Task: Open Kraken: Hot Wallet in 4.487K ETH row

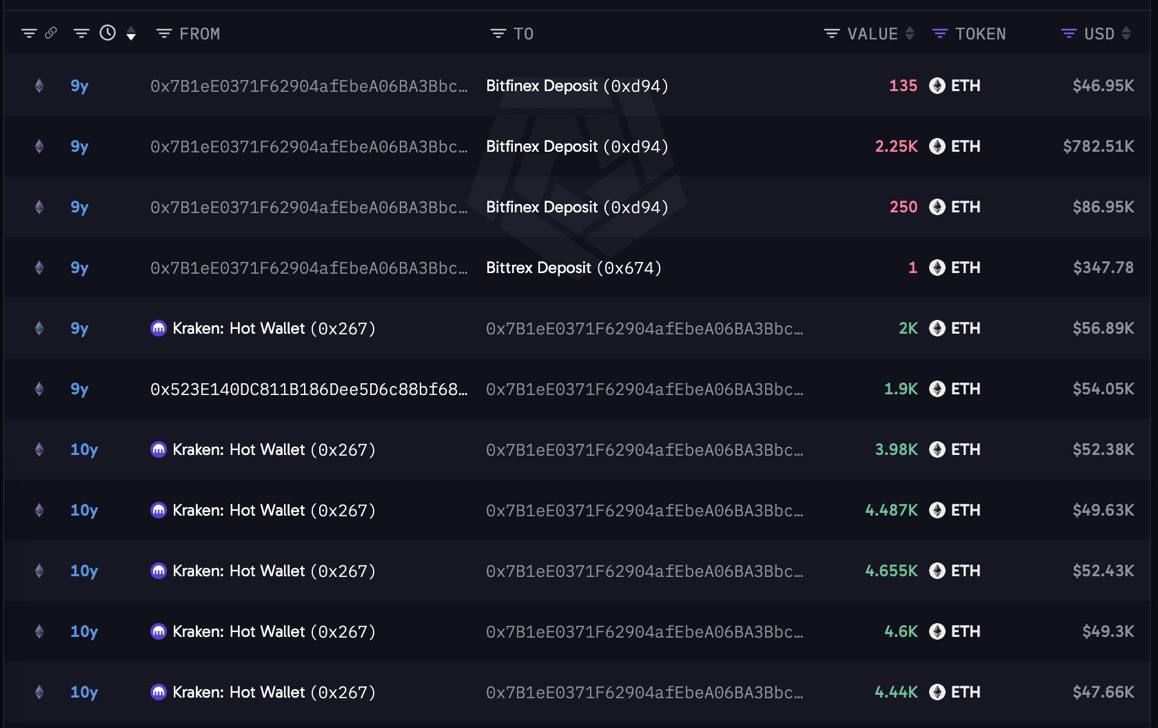Action: click(x=274, y=510)
